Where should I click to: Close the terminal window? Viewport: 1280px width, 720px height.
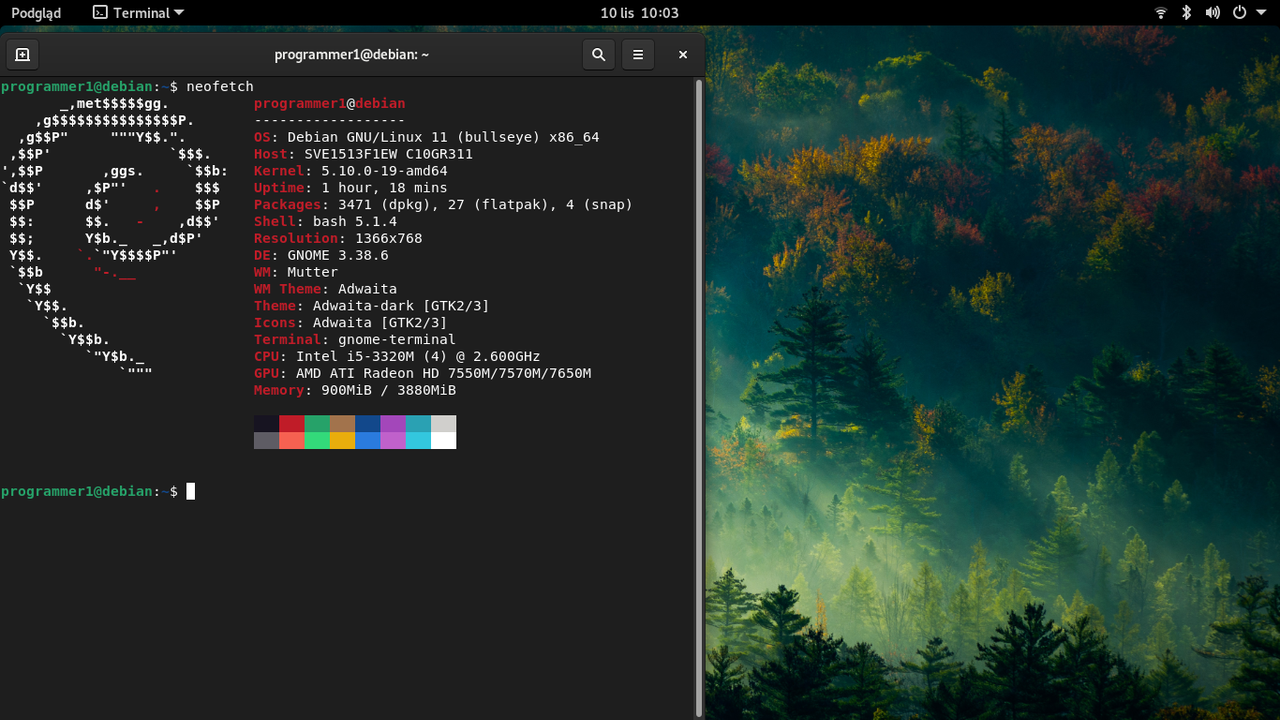[x=683, y=55]
